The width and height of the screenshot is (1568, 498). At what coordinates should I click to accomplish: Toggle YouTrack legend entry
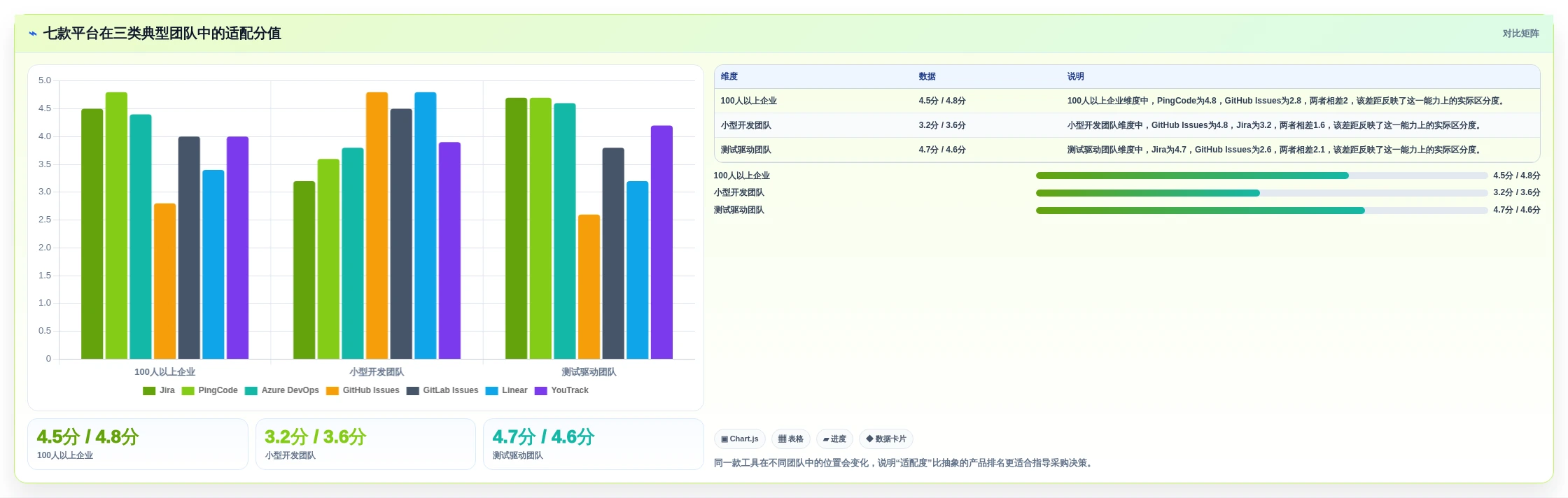pos(561,391)
